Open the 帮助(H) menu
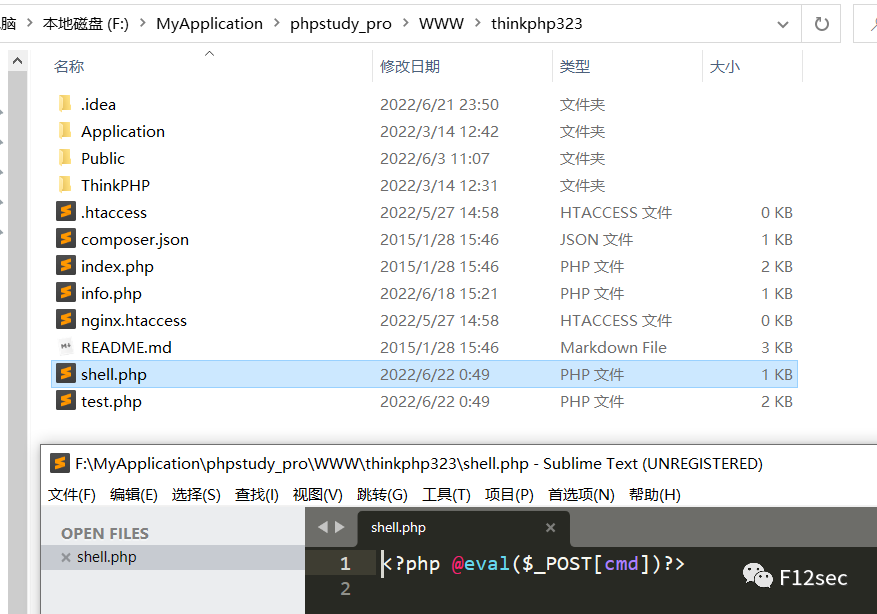Screen dimensions: 877x614 pos(654,494)
